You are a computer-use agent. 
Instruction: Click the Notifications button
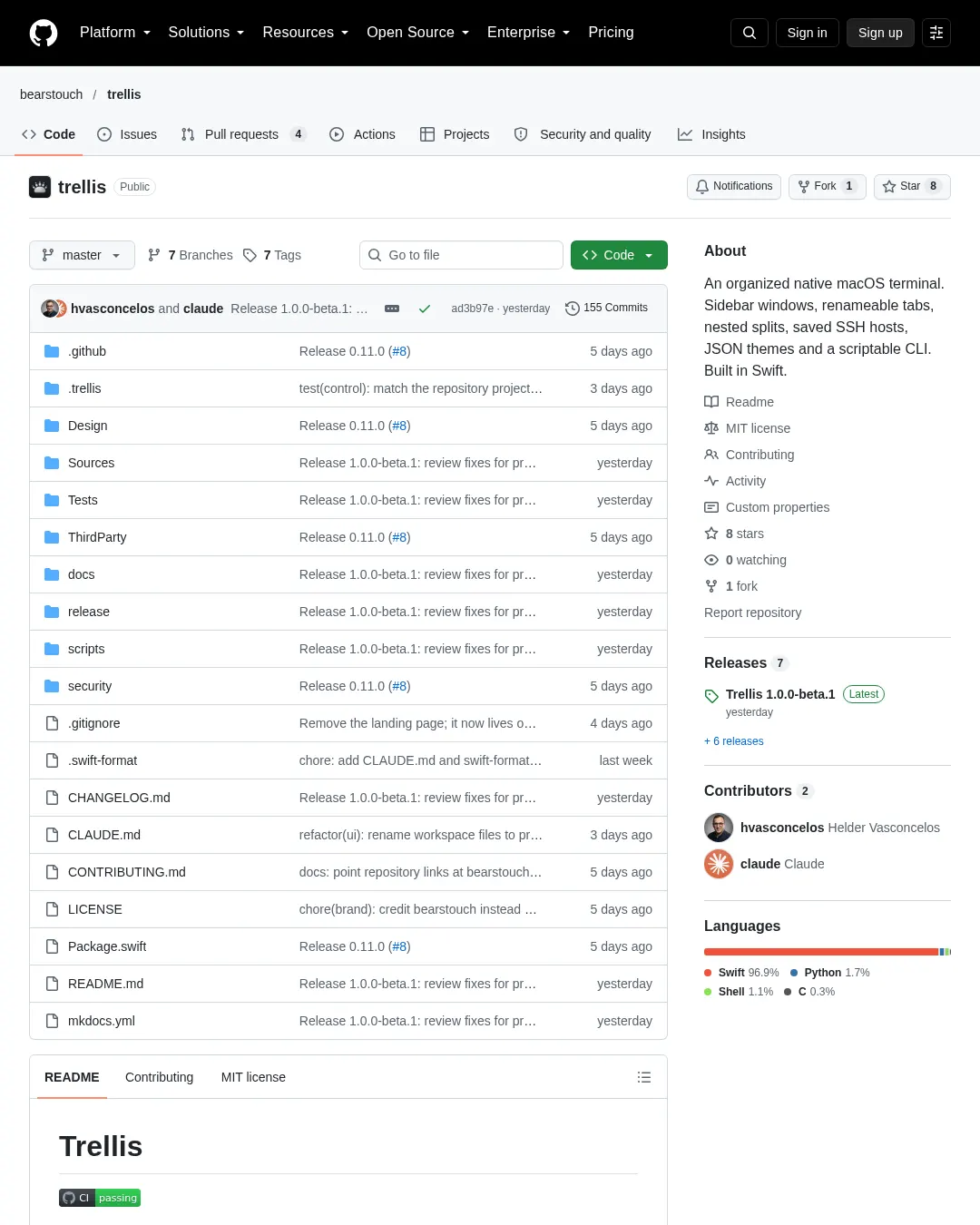pyautogui.click(x=734, y=186)
